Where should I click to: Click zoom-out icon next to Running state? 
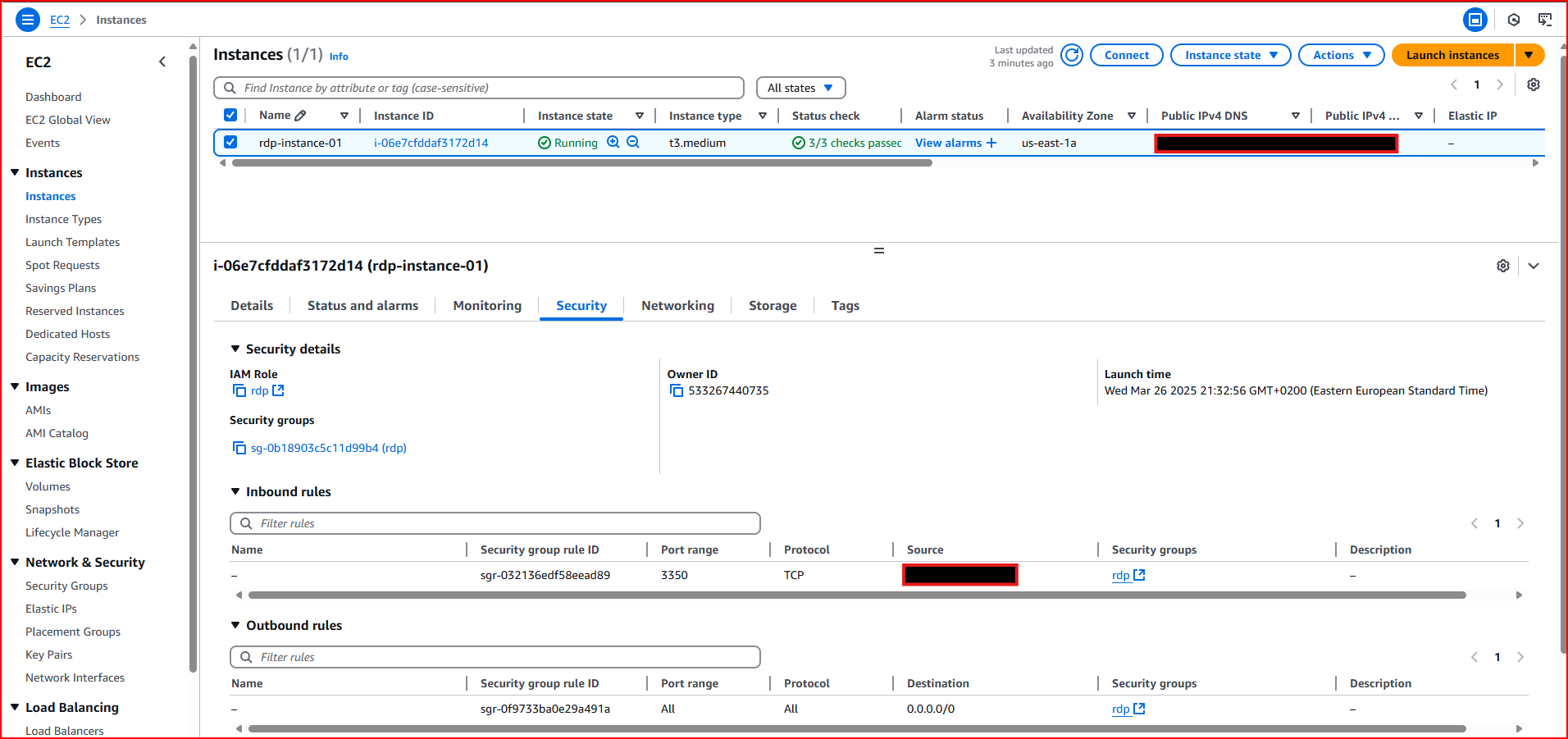pyautogui.click(x=633, y=142)
